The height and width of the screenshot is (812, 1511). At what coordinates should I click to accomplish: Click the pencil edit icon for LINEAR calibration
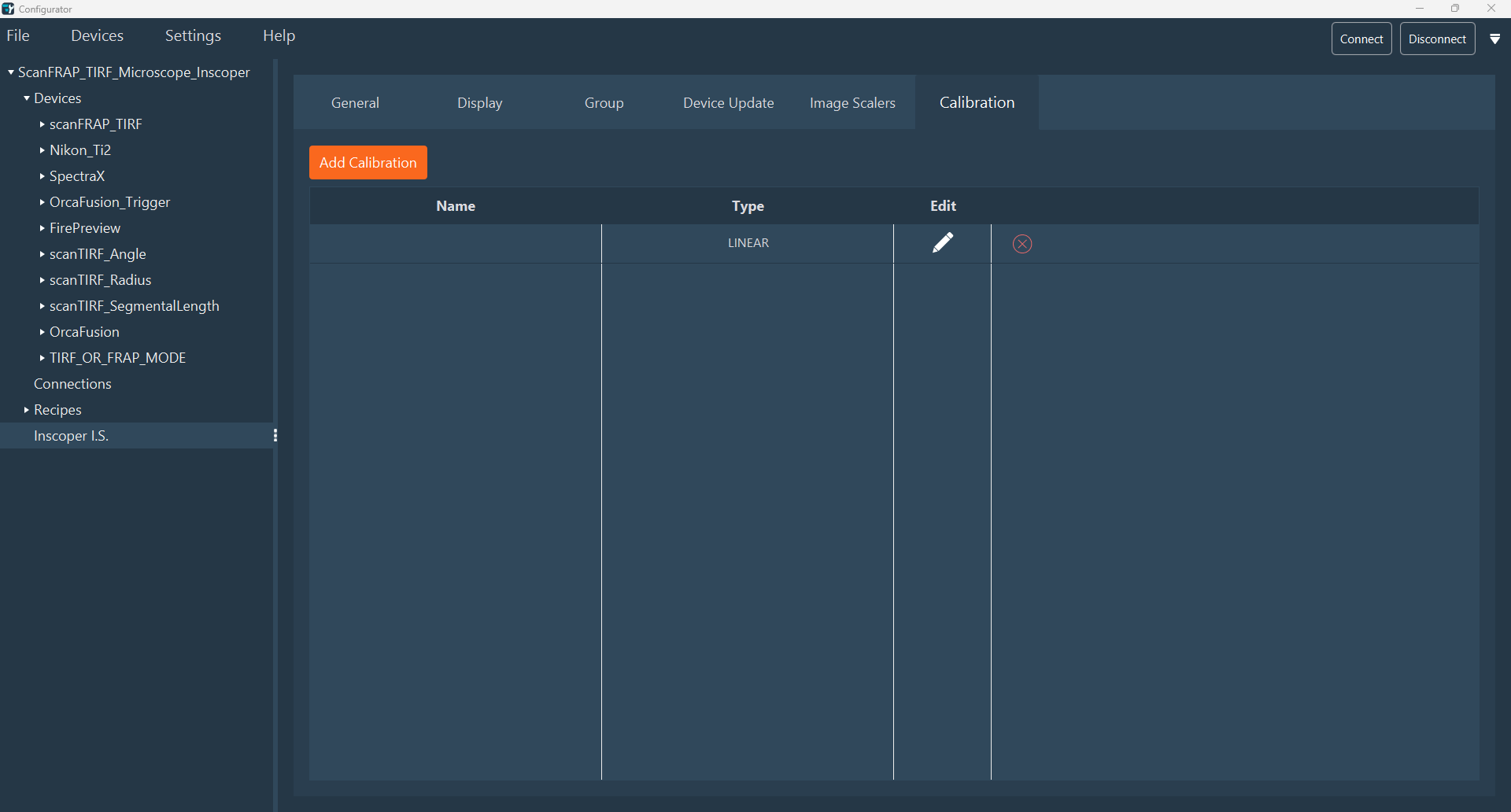(942, 243)
